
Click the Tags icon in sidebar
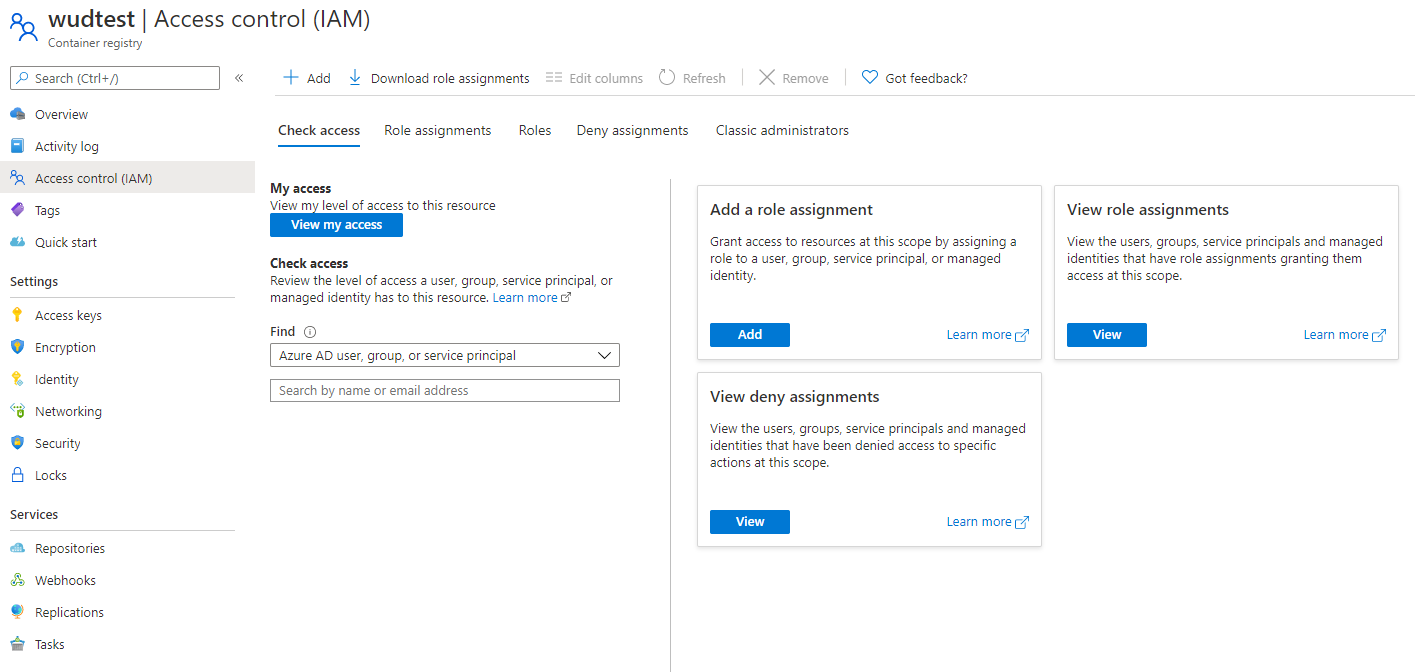(x=17, y=210)
